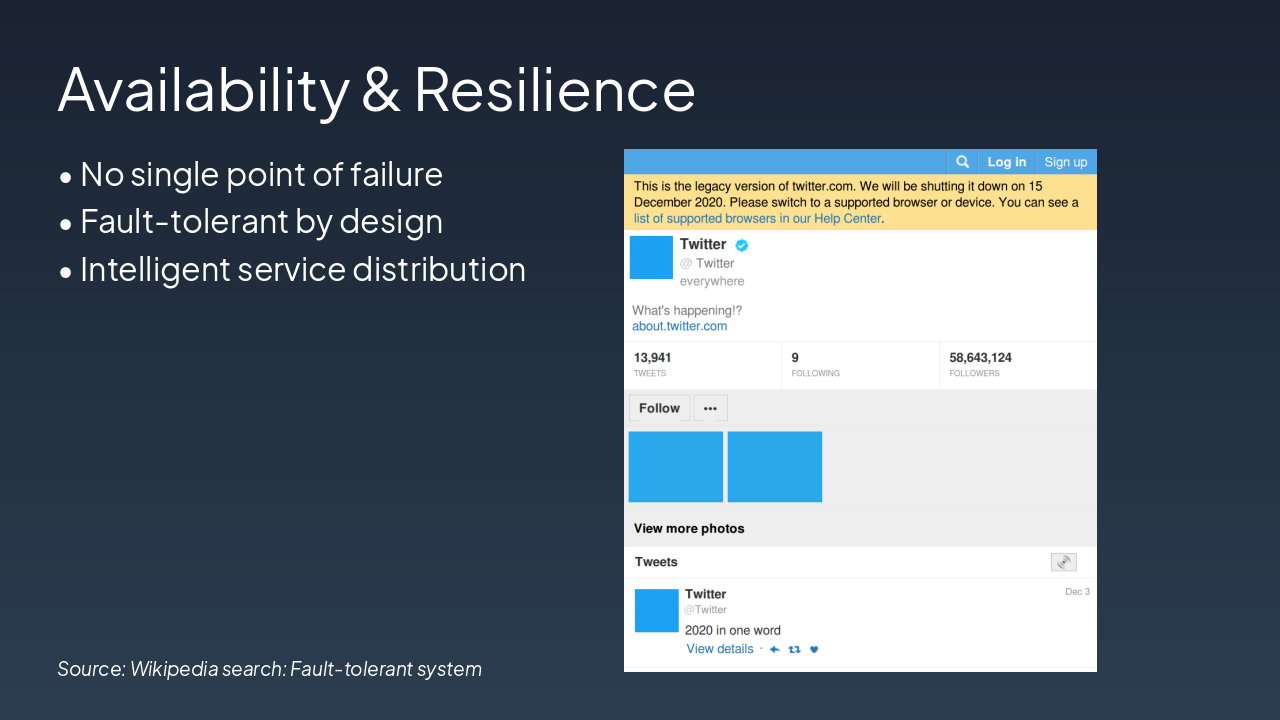Image resolution: width=1280 pixels, height=720 pixels.
Task: Select the first photo thumbnail
Action: click(x=675, y=466)
